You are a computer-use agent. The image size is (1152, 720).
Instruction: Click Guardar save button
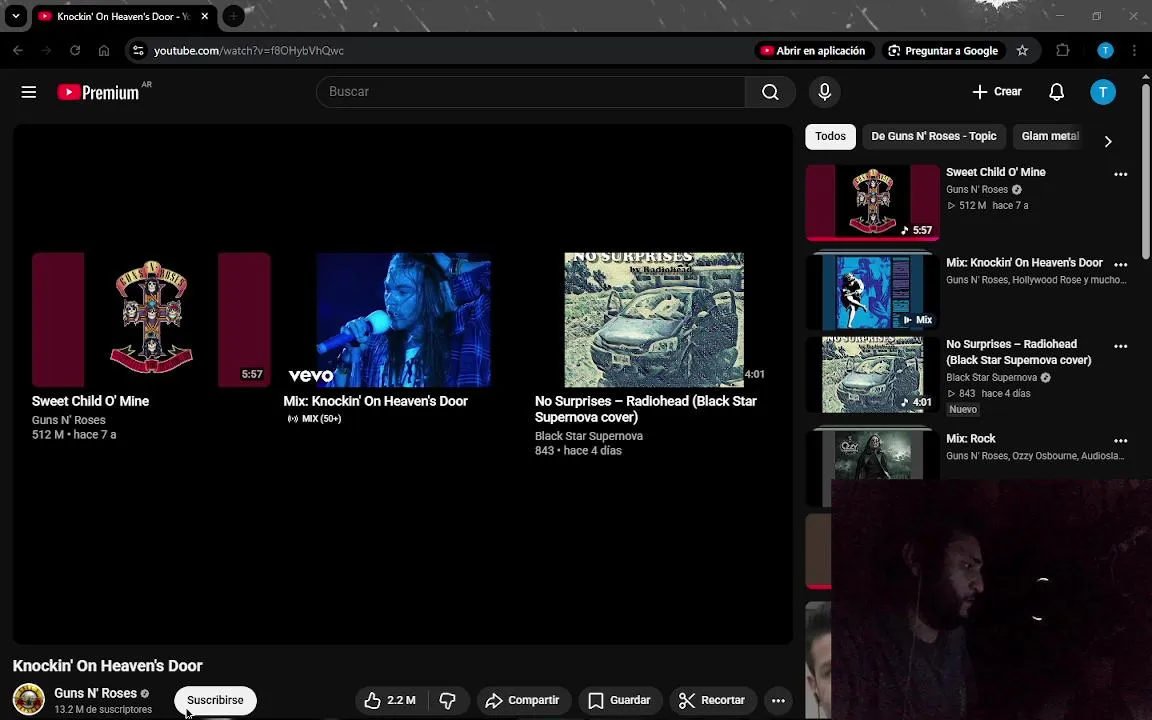(620, 700)
